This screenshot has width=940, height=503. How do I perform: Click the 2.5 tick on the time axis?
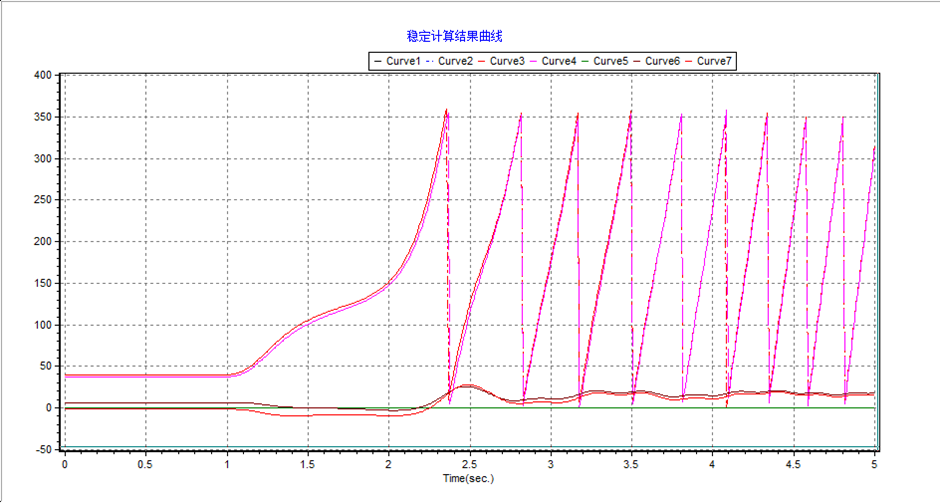pyautogui.click(x=469, y=465)
